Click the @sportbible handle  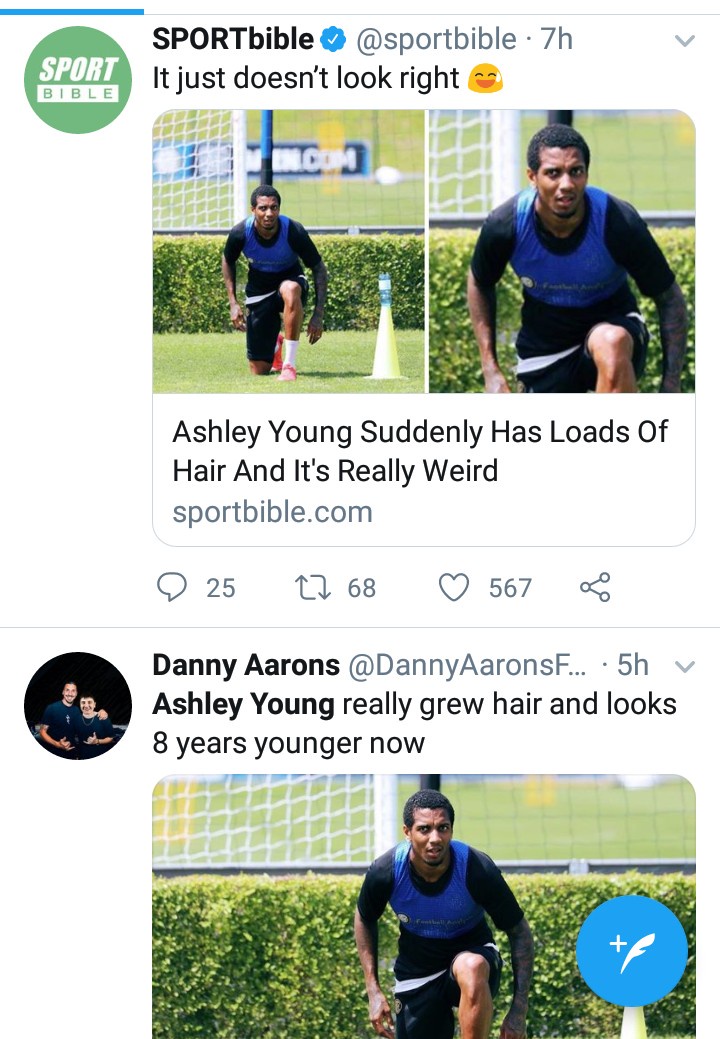click(x=438, y=40)
